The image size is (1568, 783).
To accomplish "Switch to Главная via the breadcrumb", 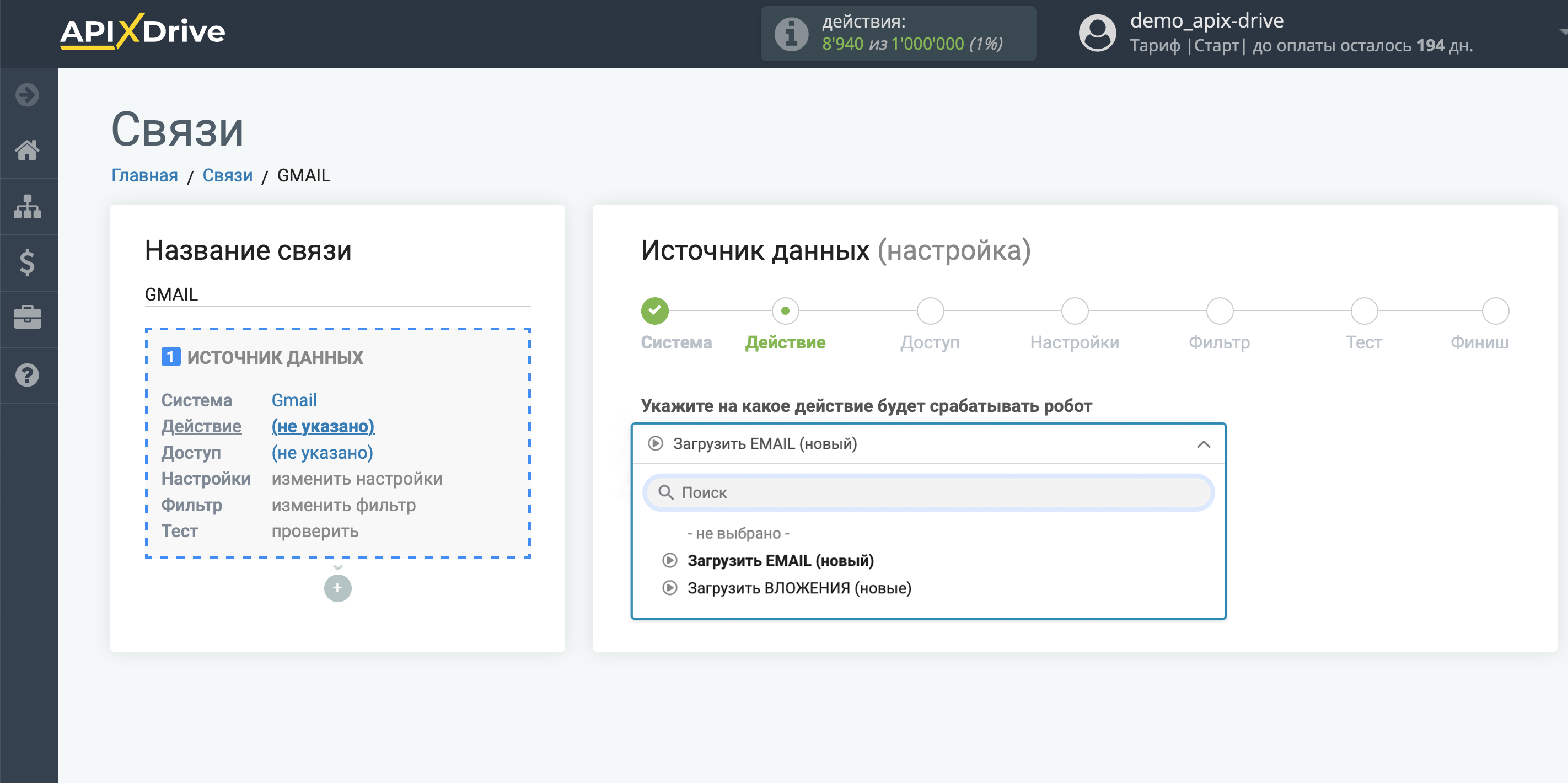I will click(x=144, y=175).
